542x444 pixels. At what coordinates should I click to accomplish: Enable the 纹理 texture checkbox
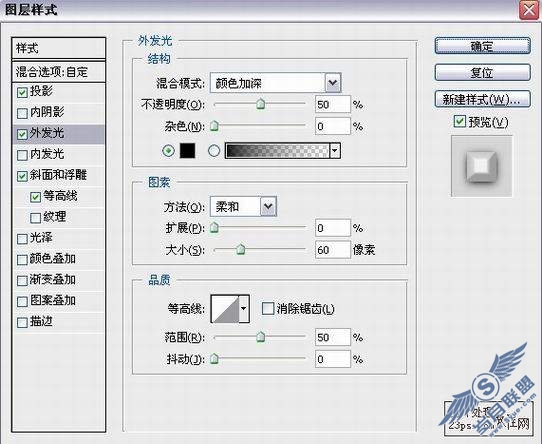(x=35, y=218)
